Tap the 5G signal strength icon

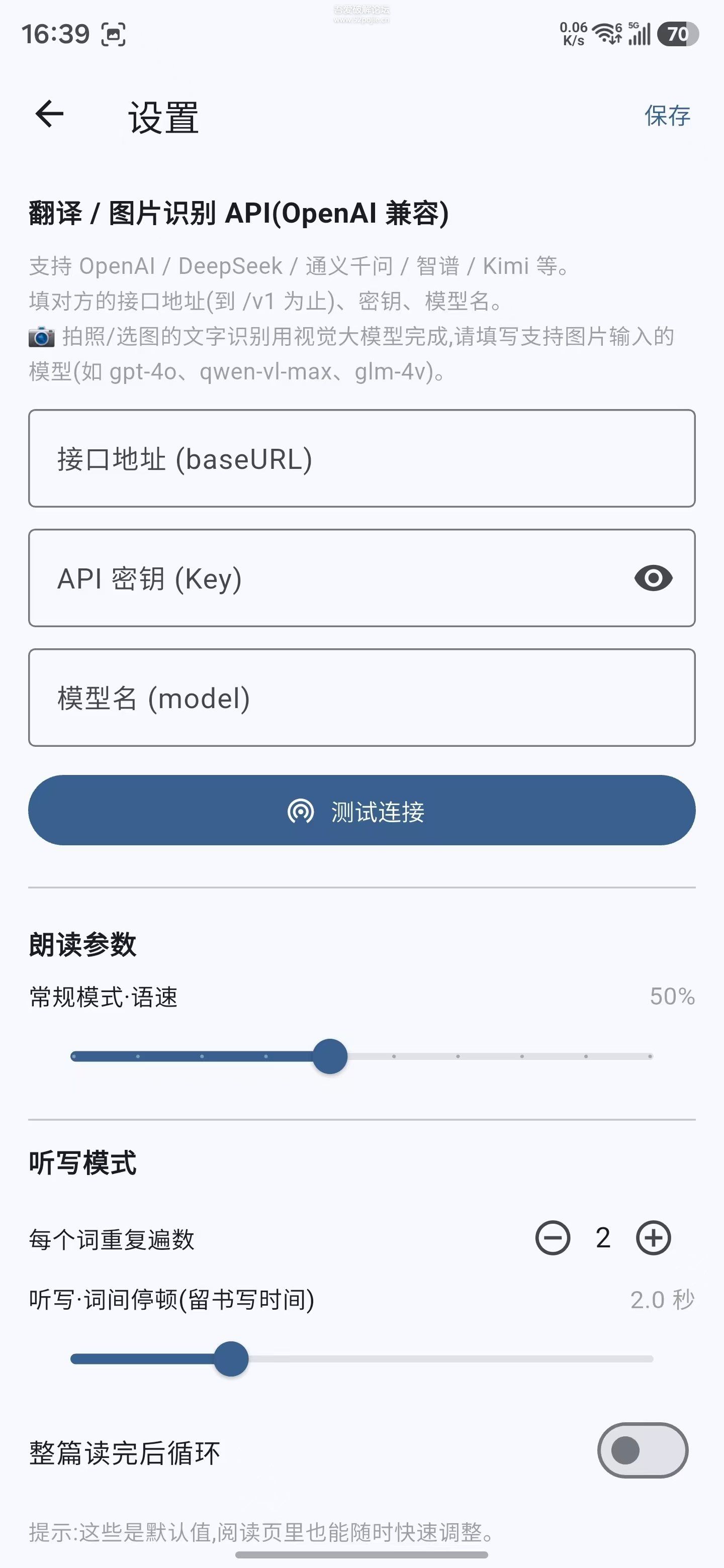coord(640,34)
